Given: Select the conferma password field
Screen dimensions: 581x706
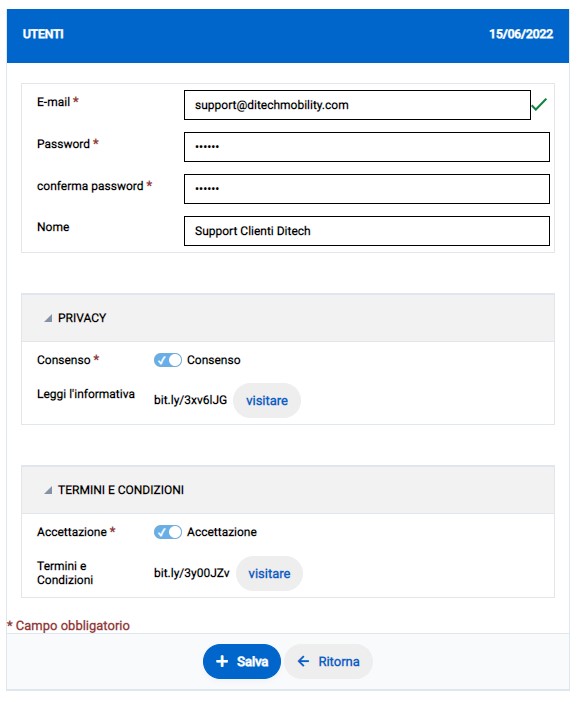Looking at the screenshot, I should point(367,189).
